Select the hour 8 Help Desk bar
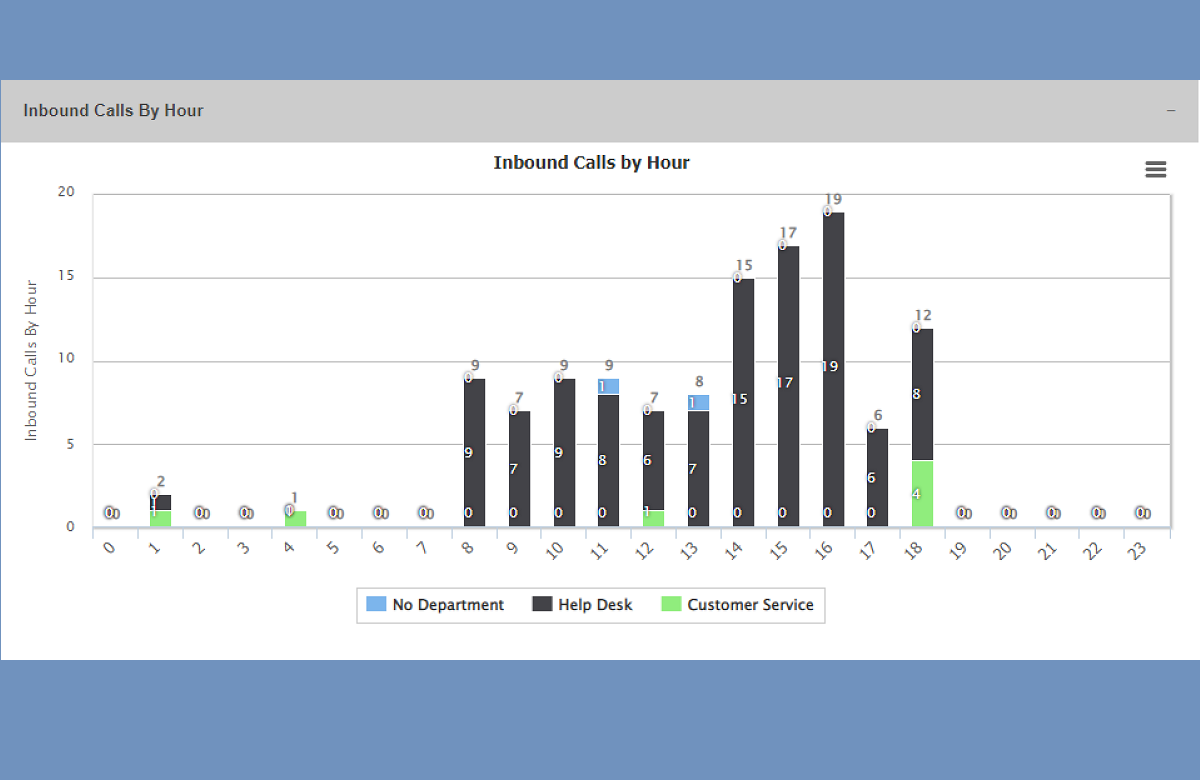The width and height of the screenshot is (1200, 780). point(474,452)
